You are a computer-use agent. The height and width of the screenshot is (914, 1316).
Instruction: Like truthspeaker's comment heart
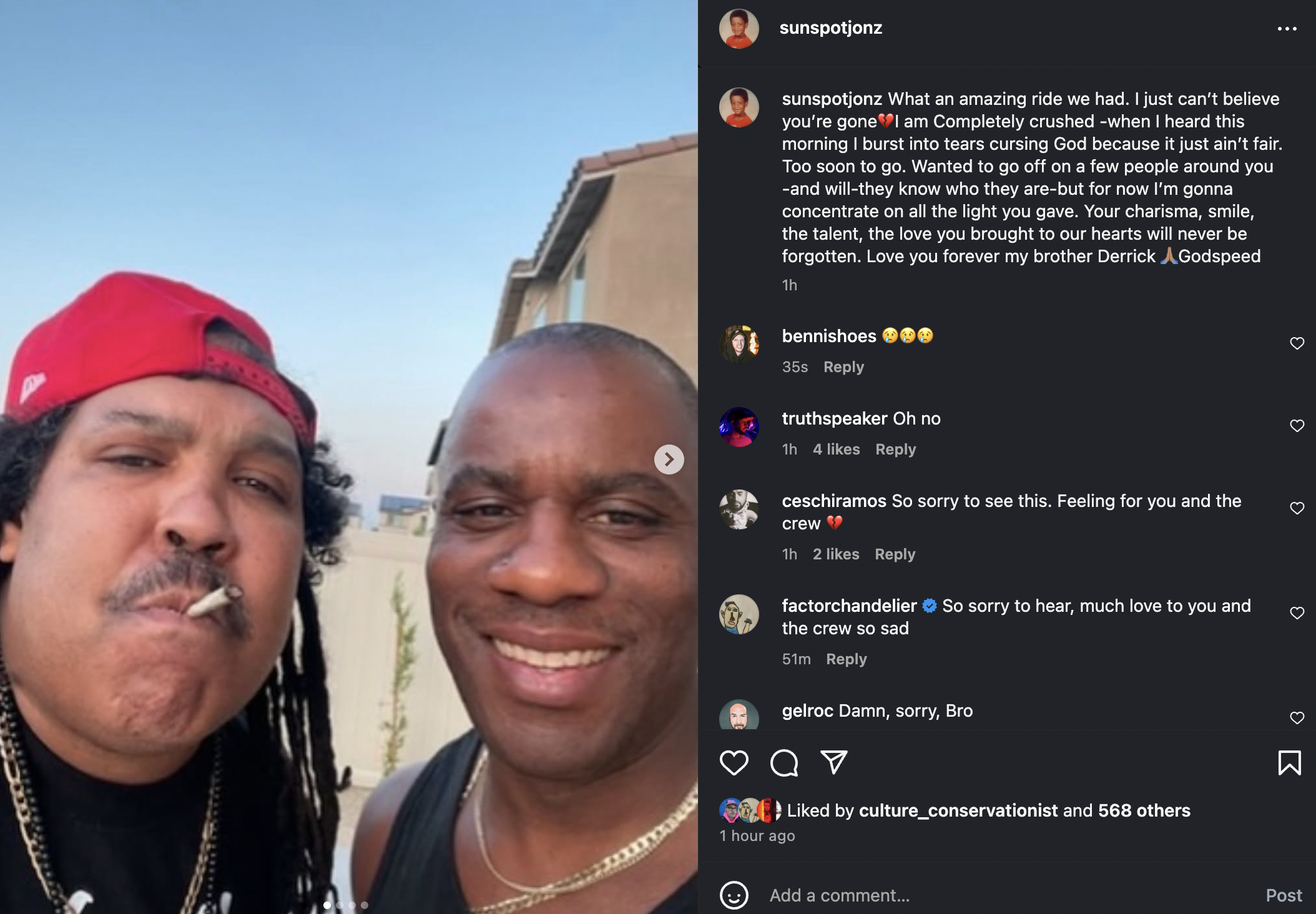[1297, 426]
